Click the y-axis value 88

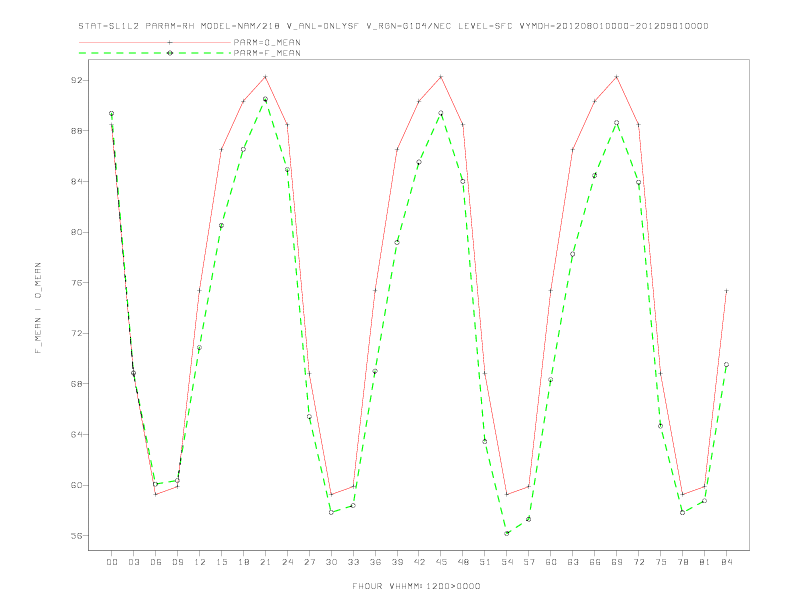(76, 131)
